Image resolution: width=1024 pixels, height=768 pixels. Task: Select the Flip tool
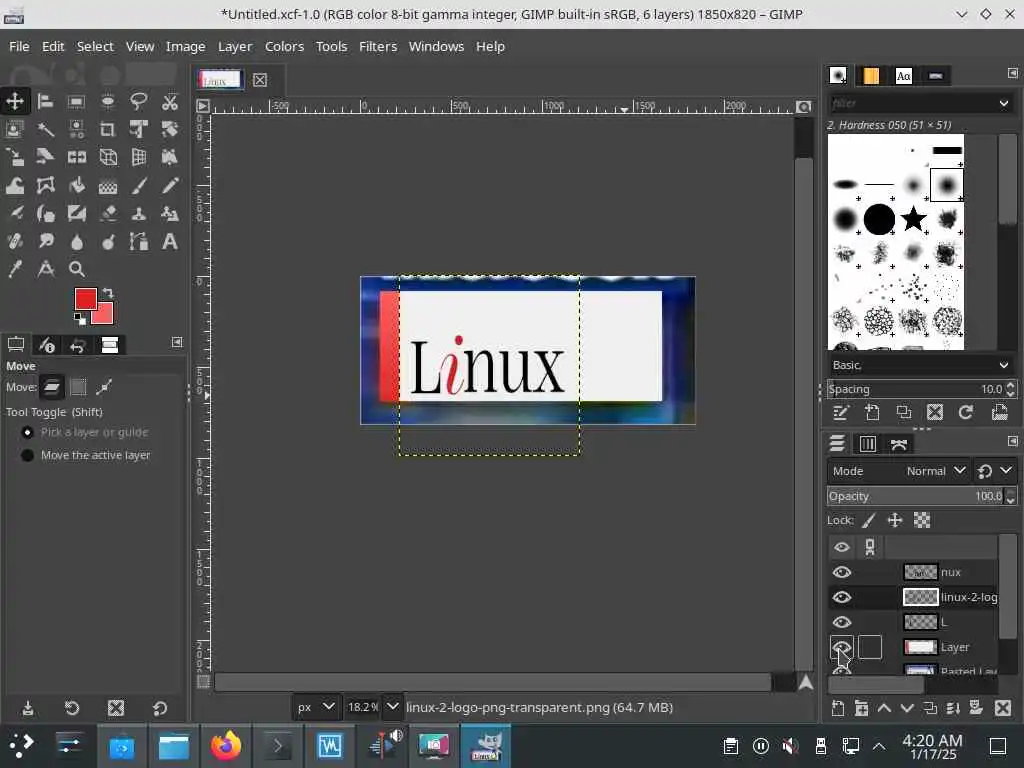pyautogui.click(x=76, y=157)
